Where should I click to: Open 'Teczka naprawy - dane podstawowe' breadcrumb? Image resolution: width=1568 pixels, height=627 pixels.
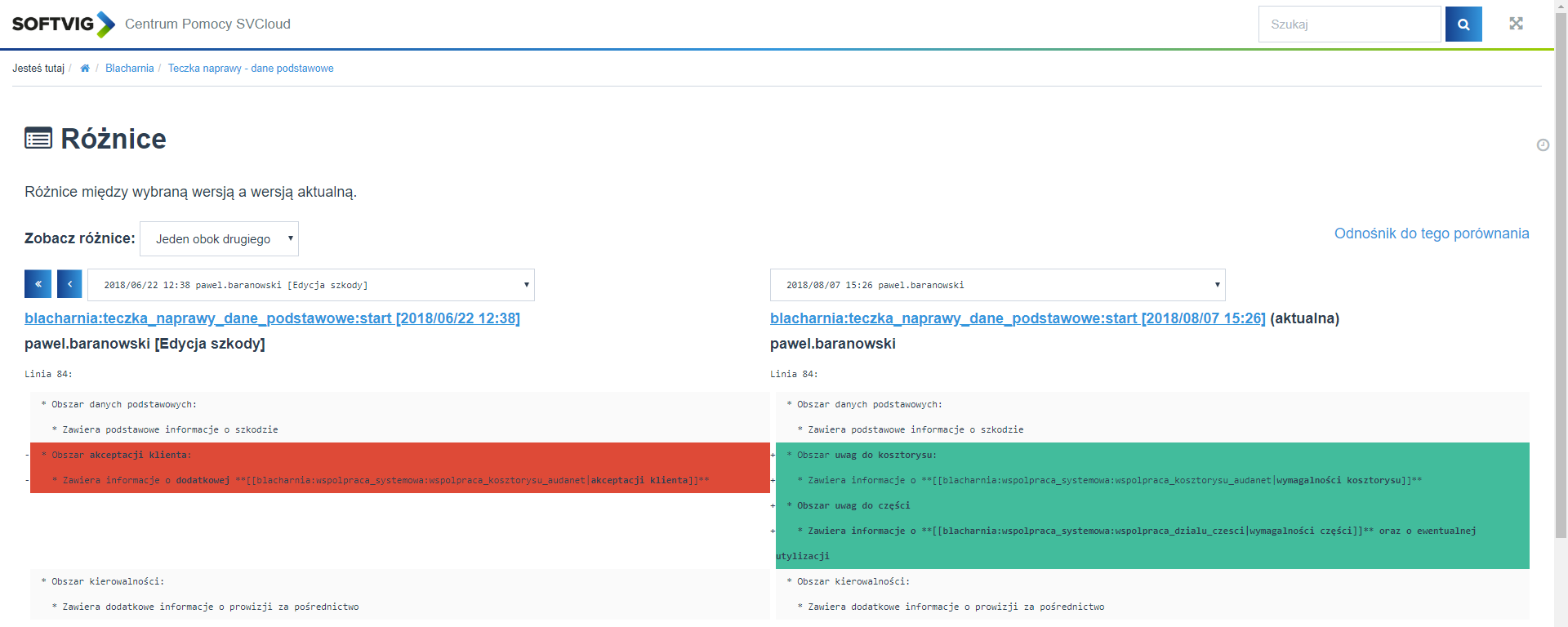[251, 69]
